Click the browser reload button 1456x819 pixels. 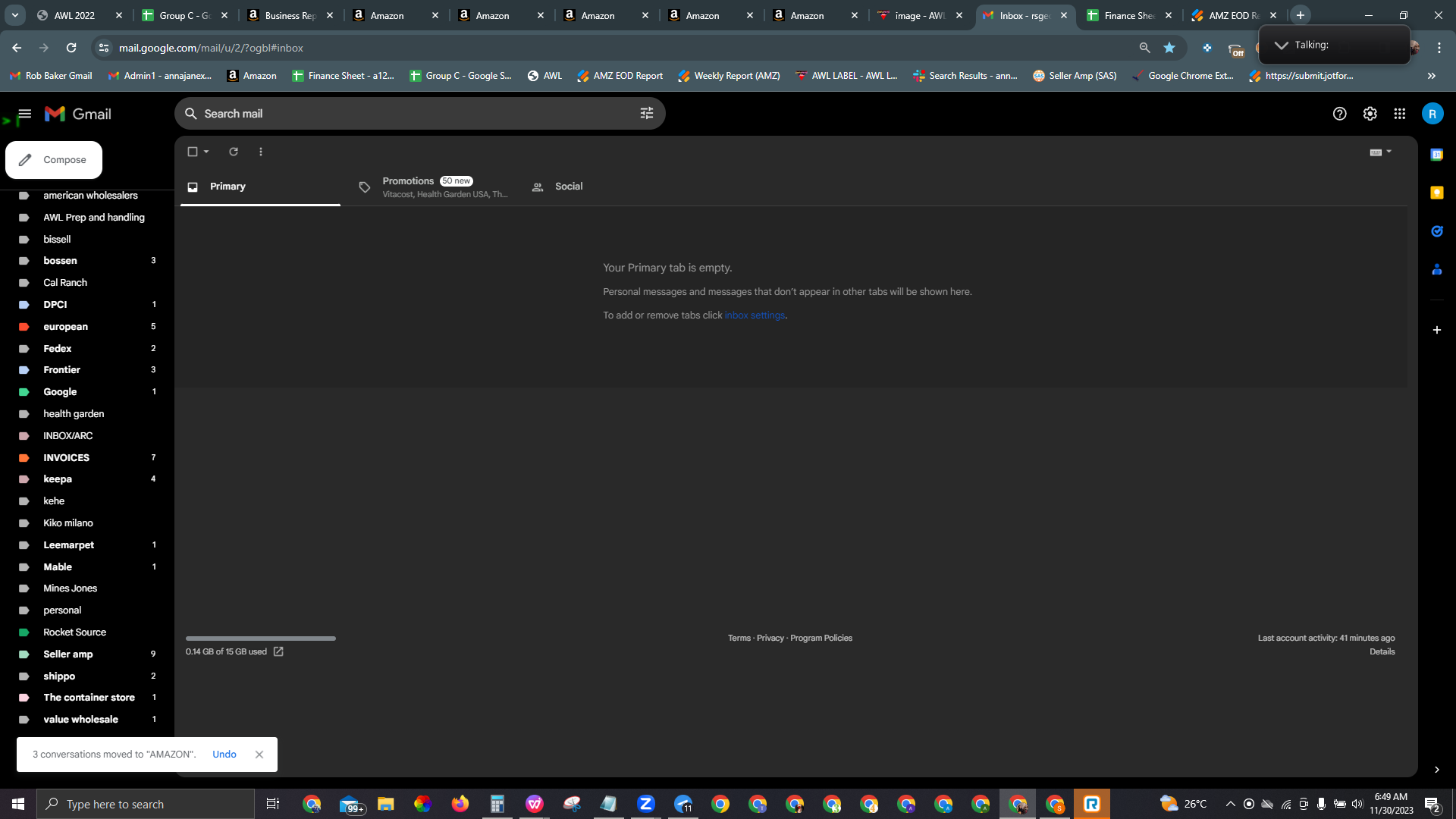71,48
